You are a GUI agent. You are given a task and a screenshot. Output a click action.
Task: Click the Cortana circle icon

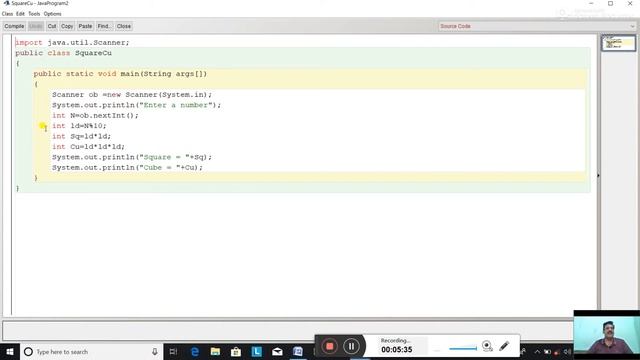(28, 352)
